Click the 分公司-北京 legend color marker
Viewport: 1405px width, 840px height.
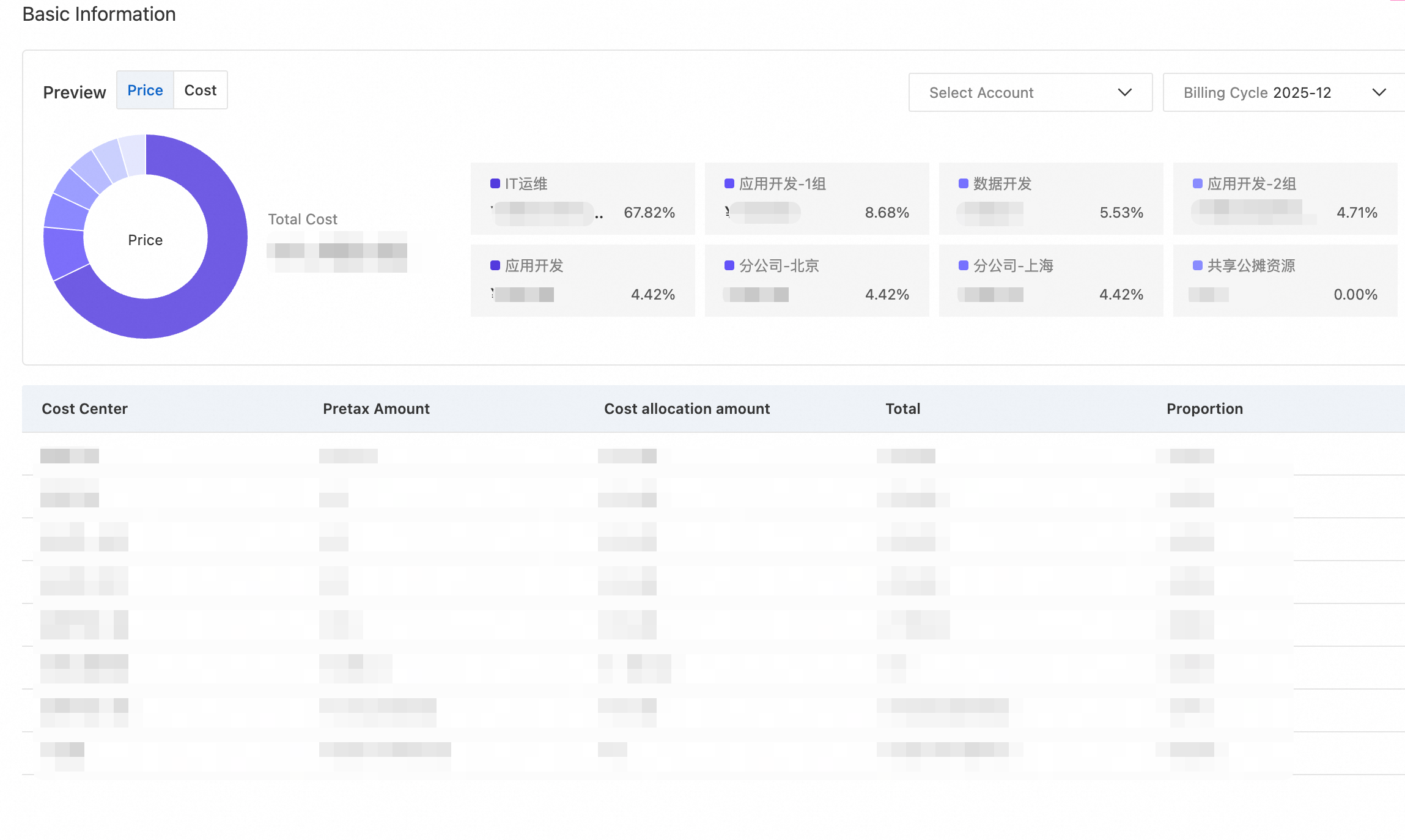[729, 265]
